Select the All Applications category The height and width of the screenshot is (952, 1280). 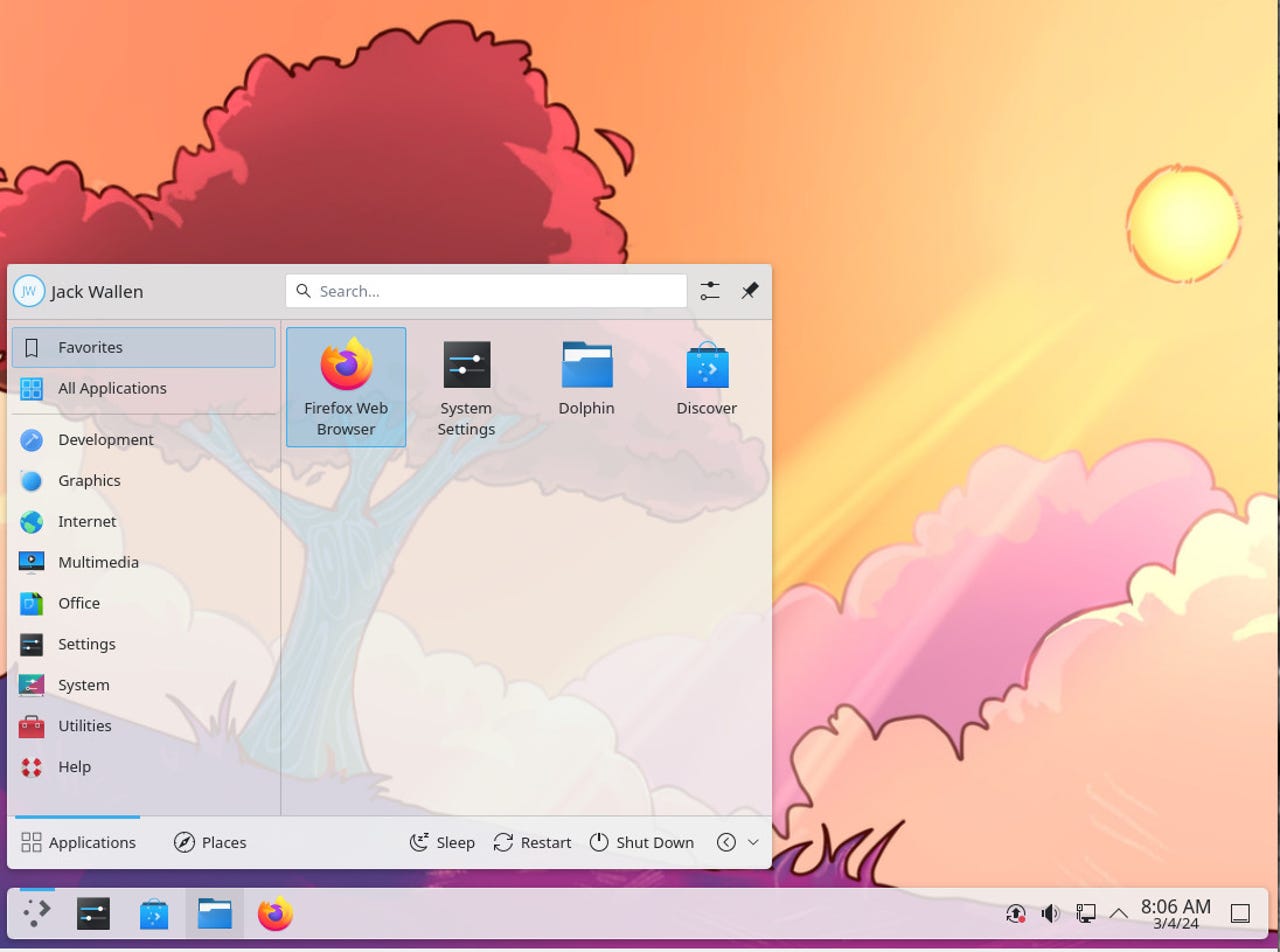point(111,388)
